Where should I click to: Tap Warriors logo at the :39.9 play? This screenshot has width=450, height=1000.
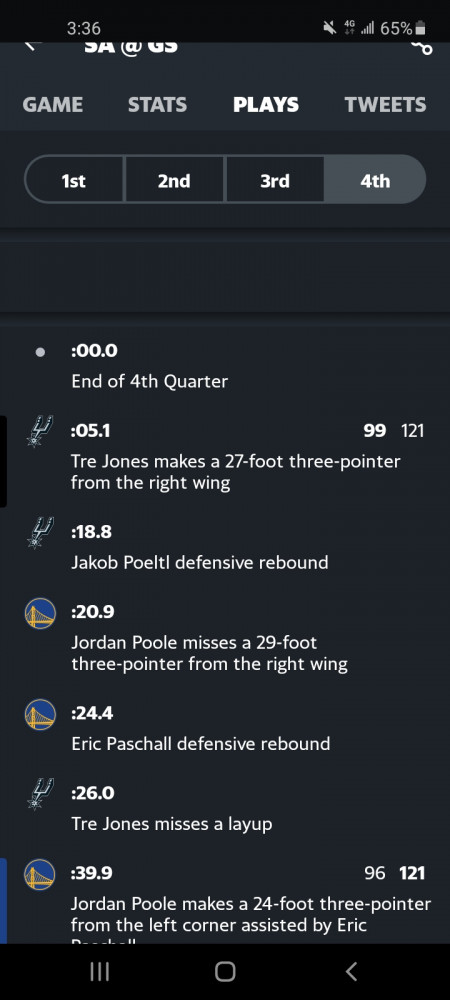(40, 874)
